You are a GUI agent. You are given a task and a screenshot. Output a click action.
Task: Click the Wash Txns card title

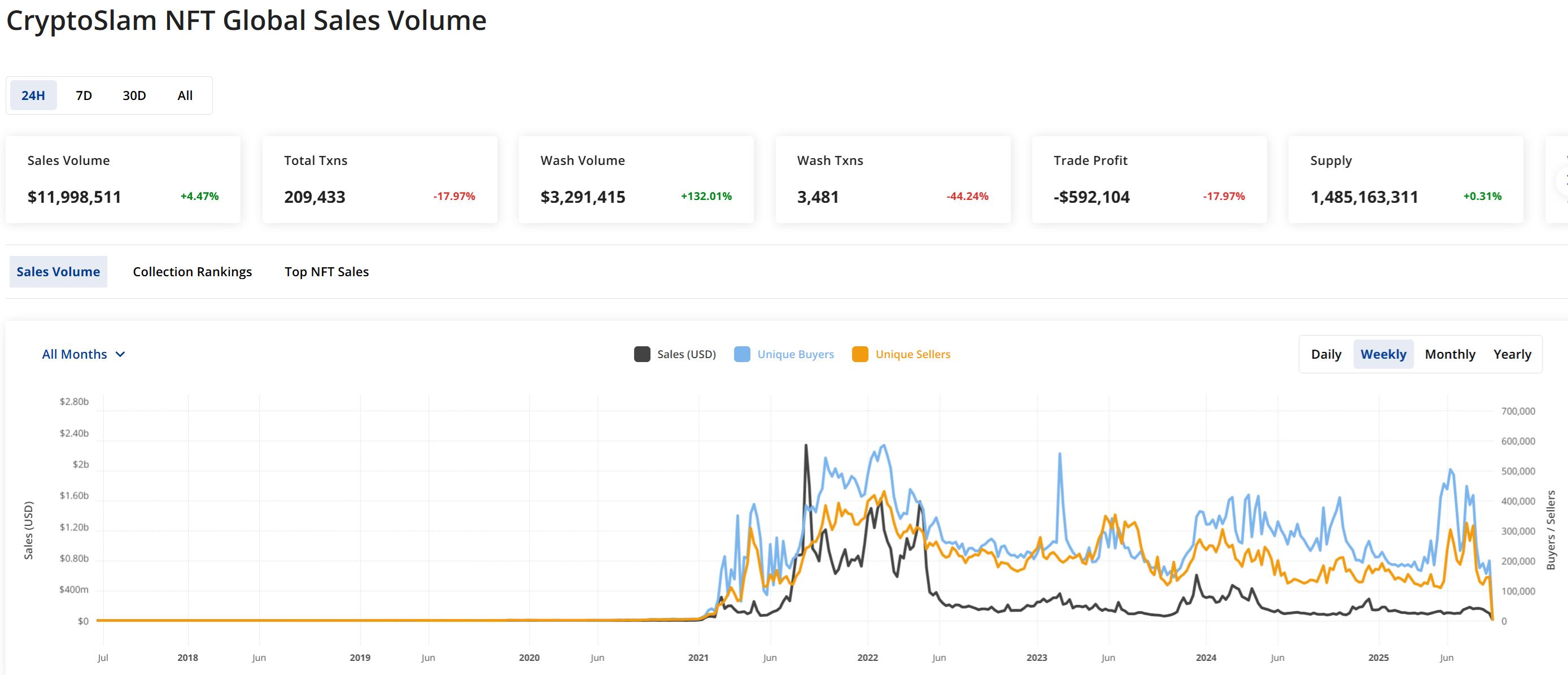pyautogui.click(x=830, y=160)
